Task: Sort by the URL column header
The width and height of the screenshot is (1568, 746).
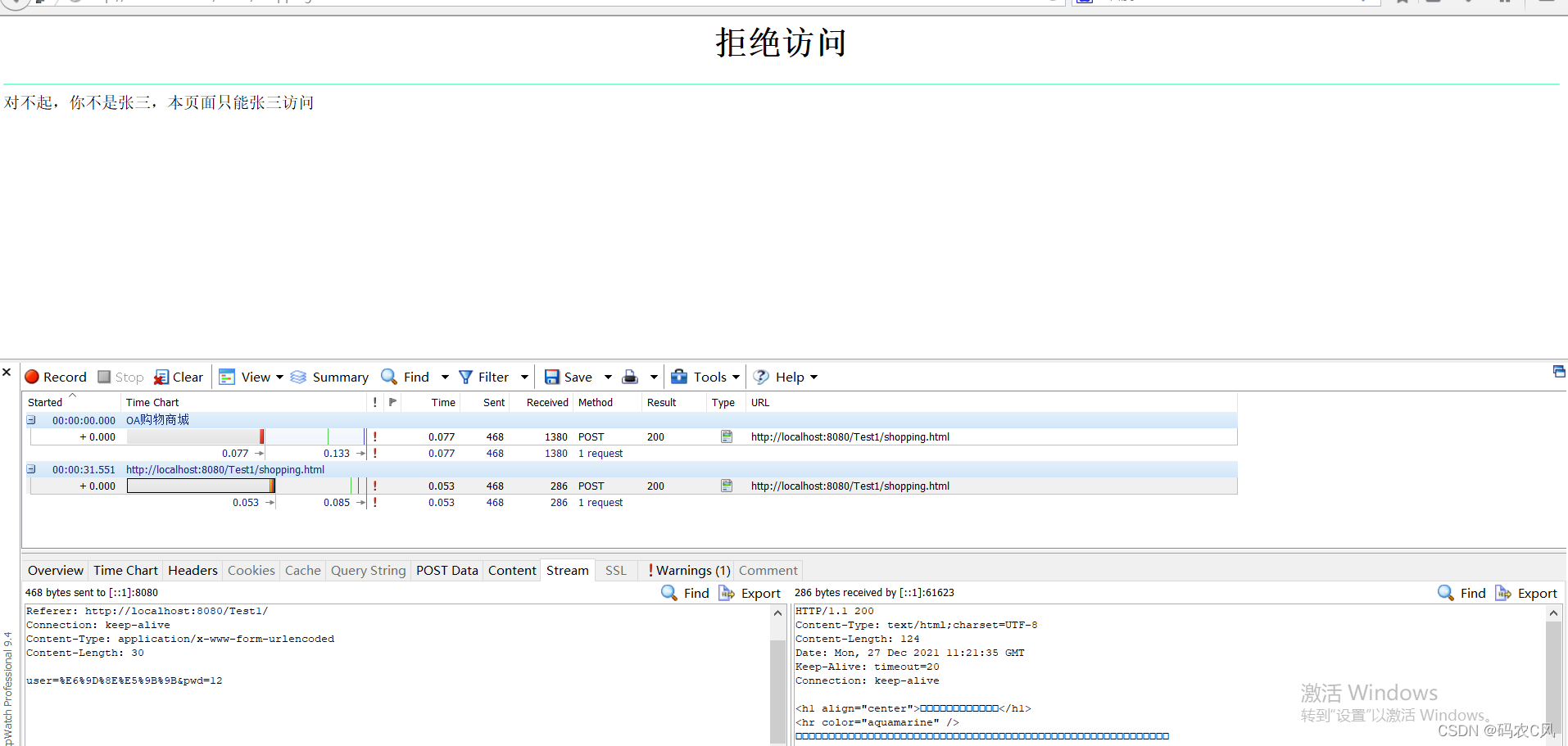Action: pos(991,402)
